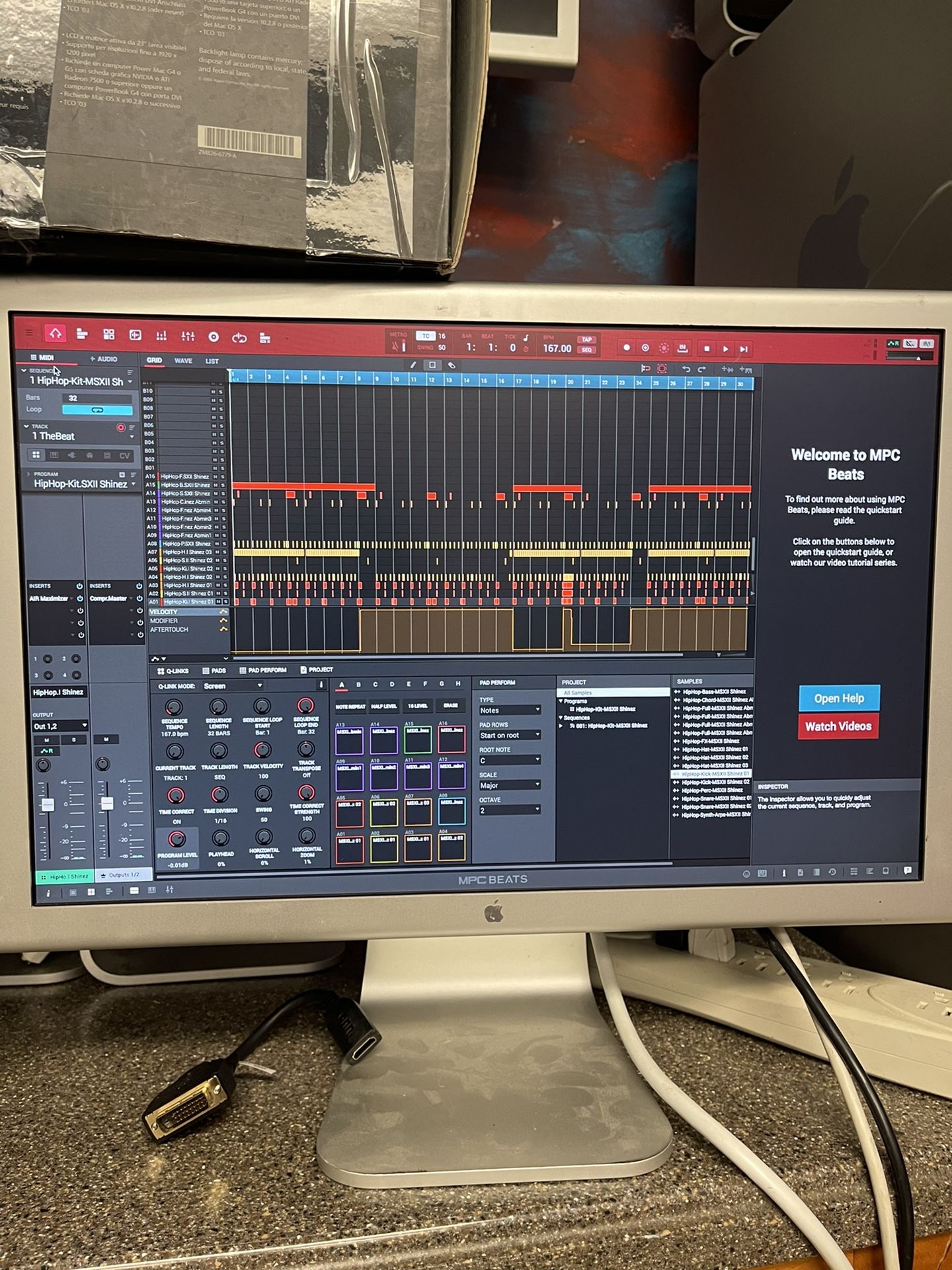This screenshot has width=952, height=1270.
Task: Click the Play Start button
Action: 744,349
